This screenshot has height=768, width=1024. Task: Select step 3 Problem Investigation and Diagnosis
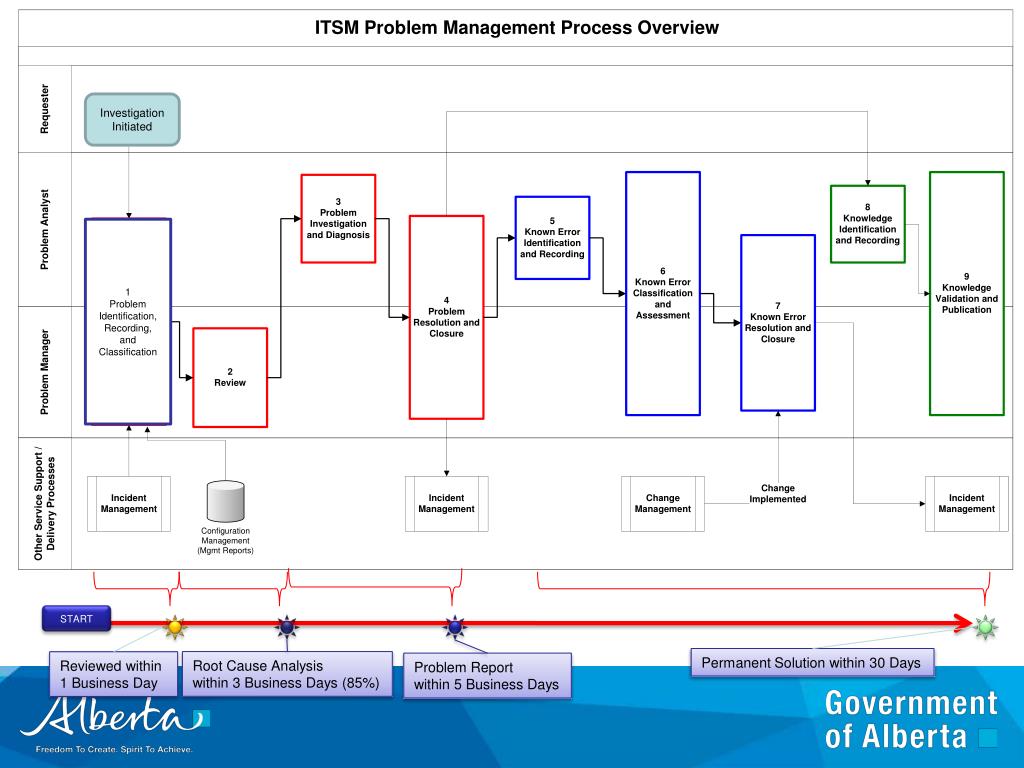338,219
